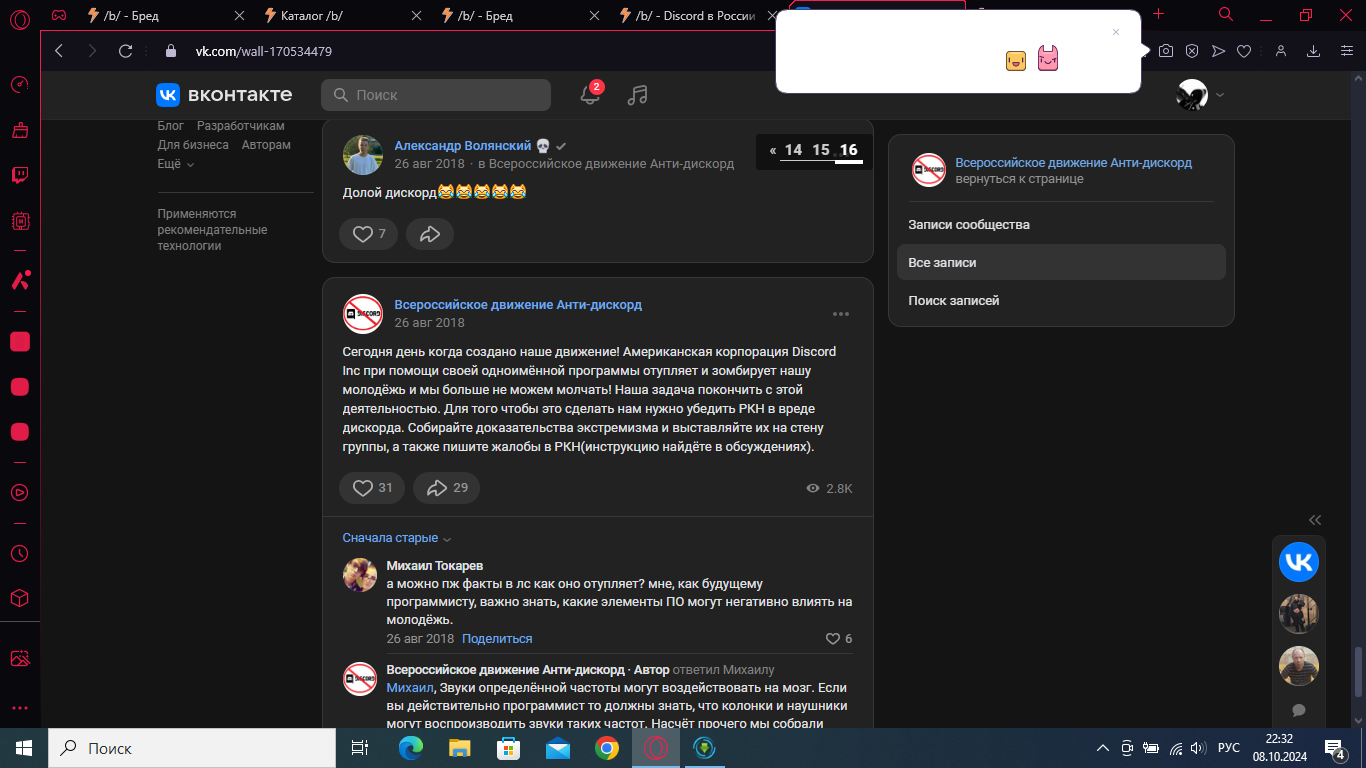1366x768 pixels.
Task: Open ad blocker shield icon
Action: coord(1192,51)
